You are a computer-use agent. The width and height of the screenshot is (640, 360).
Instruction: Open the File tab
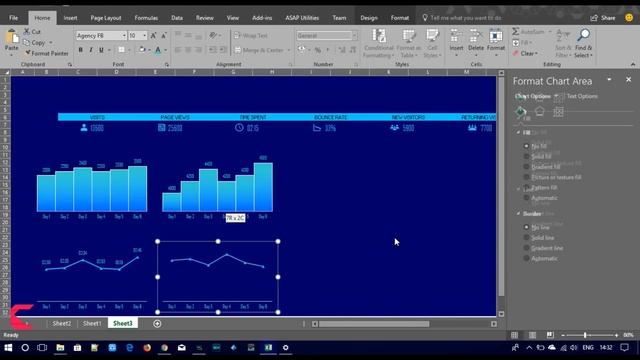[13, 18]
